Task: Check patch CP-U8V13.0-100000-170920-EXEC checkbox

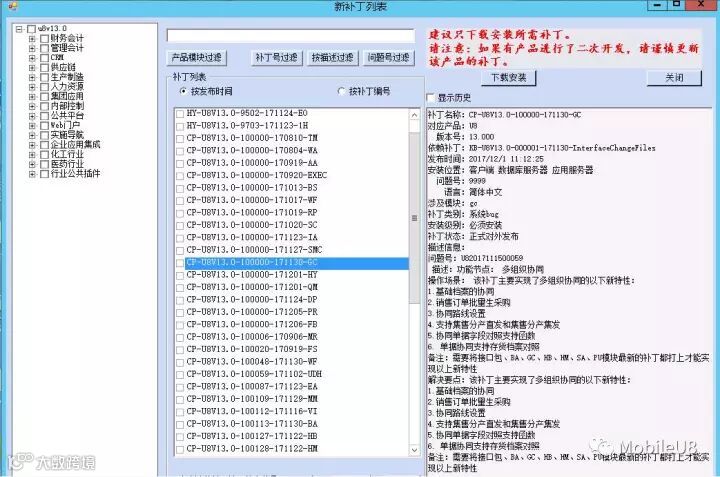Action: point(180,176)
